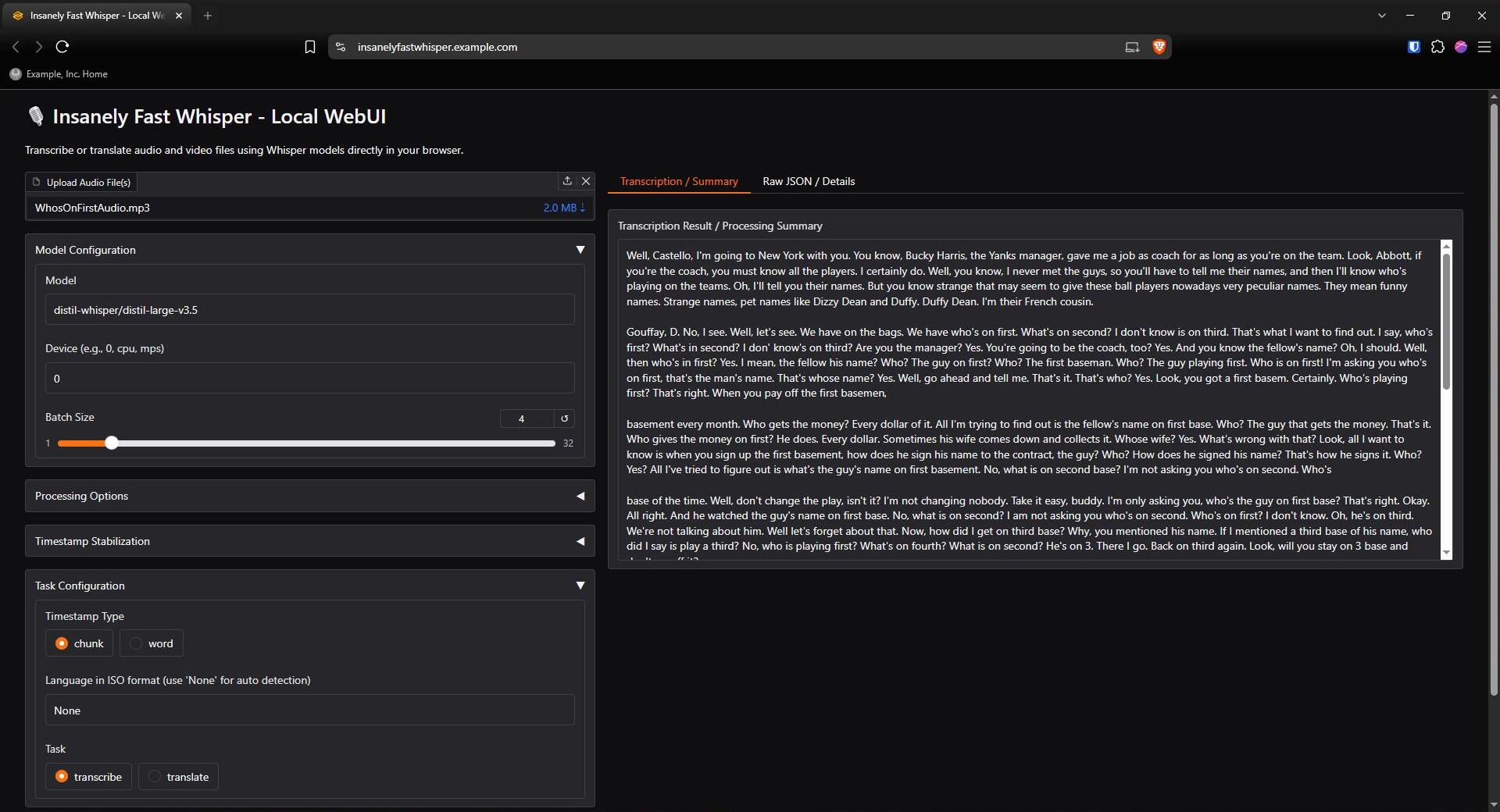
Task: Open the Bitwarden extension icon
Action: (1413, 47)
